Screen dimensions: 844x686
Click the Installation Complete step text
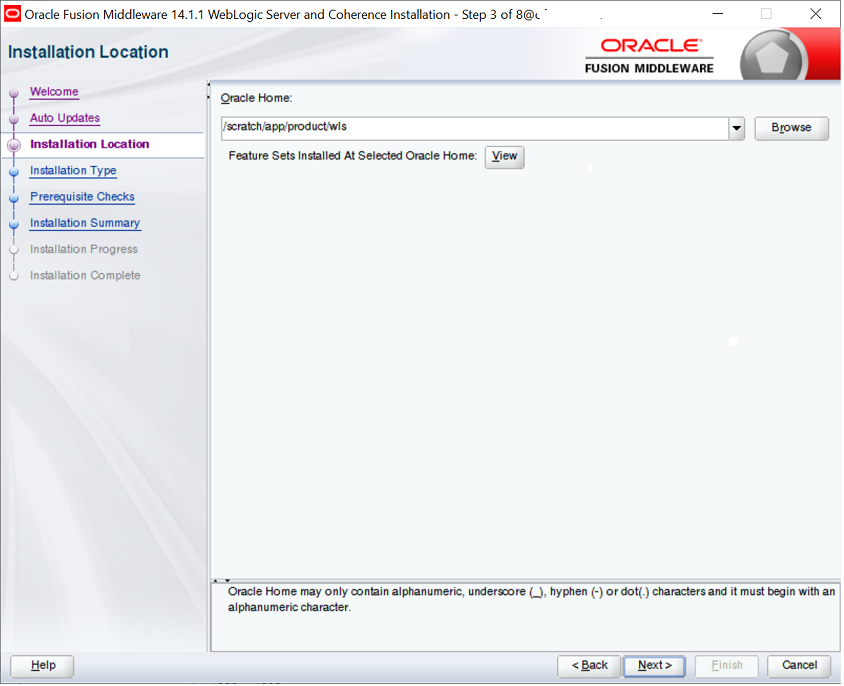point(85,276)
